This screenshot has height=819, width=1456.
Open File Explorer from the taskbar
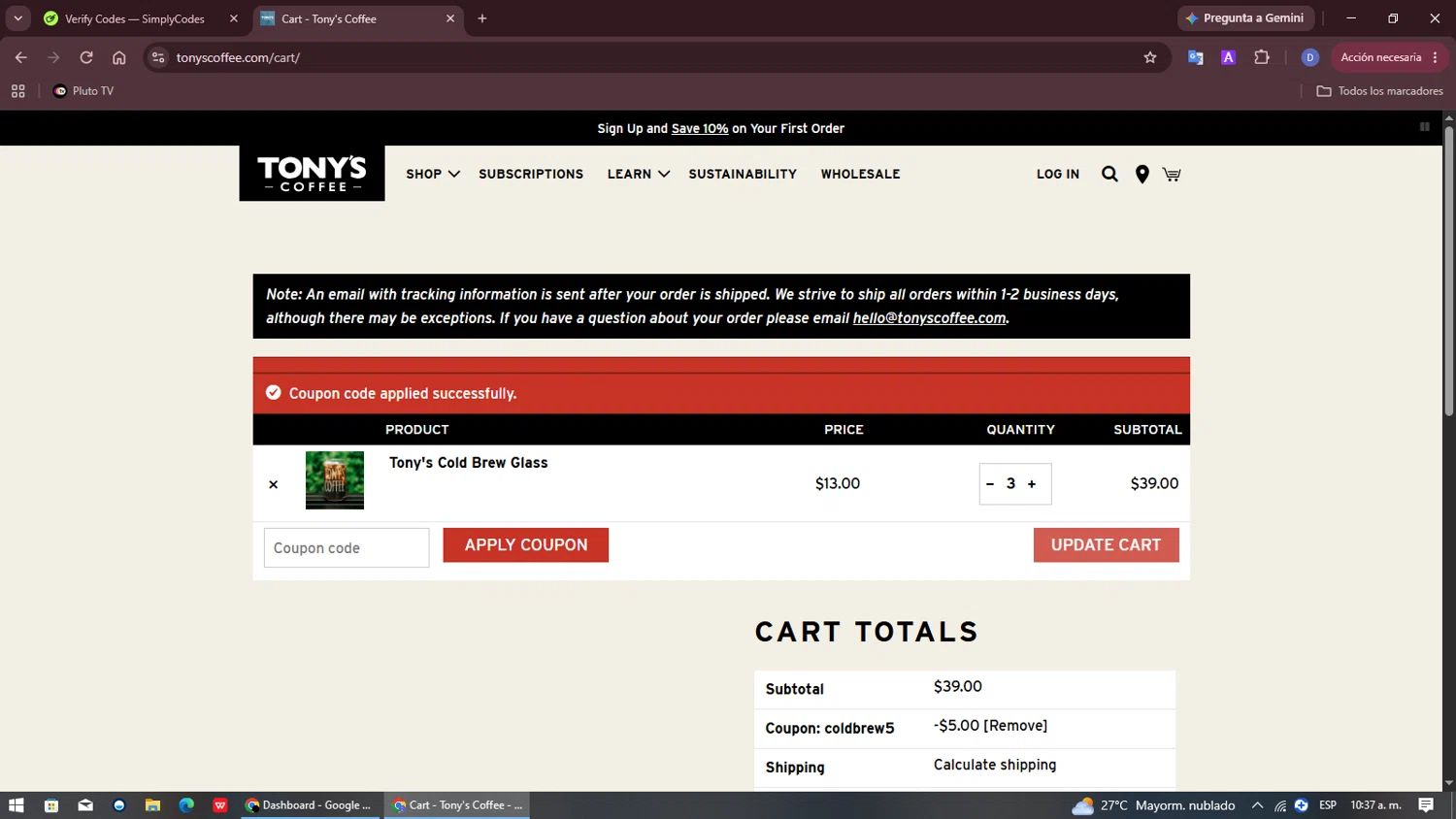click(152, 805)
